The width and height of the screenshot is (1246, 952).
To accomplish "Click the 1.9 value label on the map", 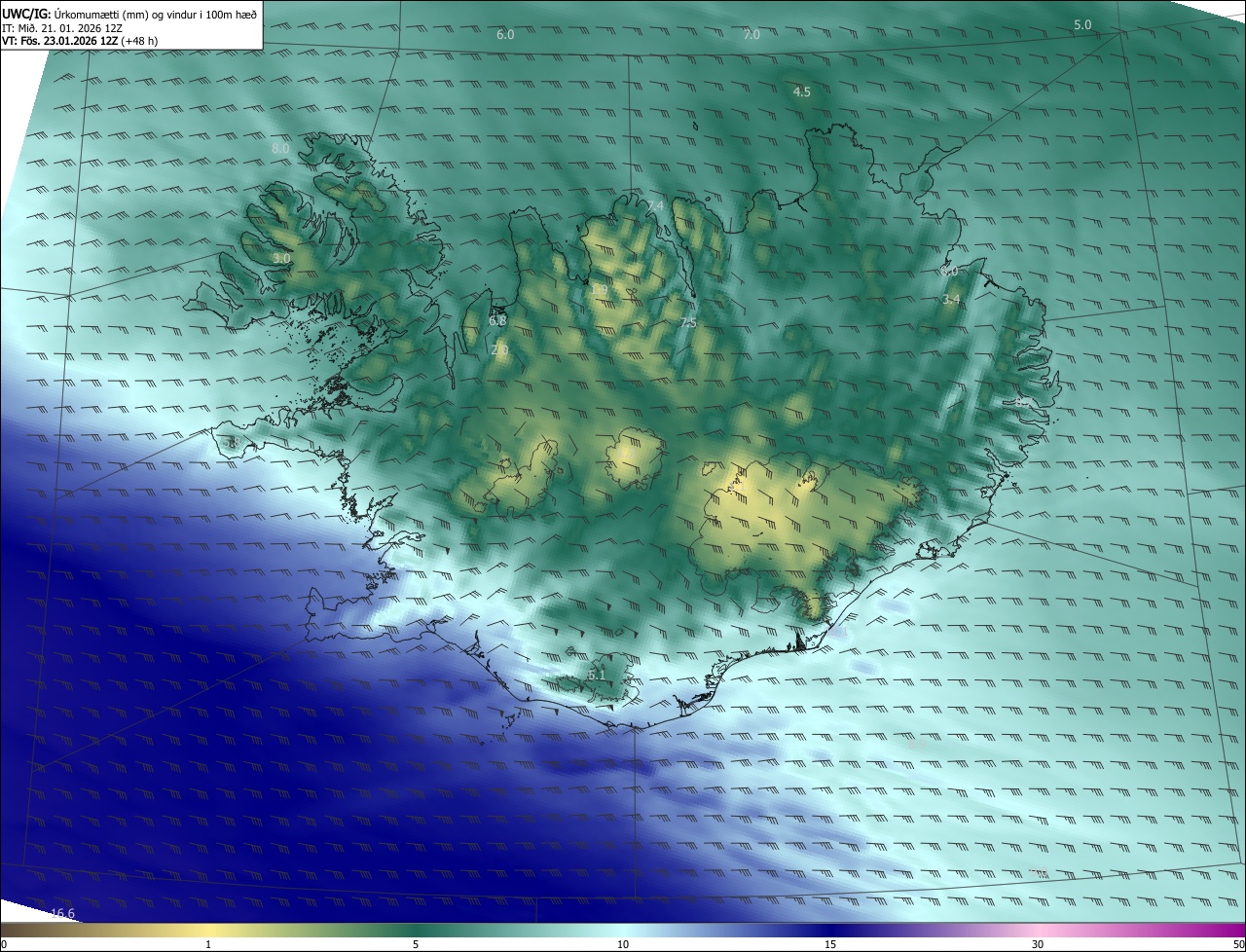I will point(599,290).
